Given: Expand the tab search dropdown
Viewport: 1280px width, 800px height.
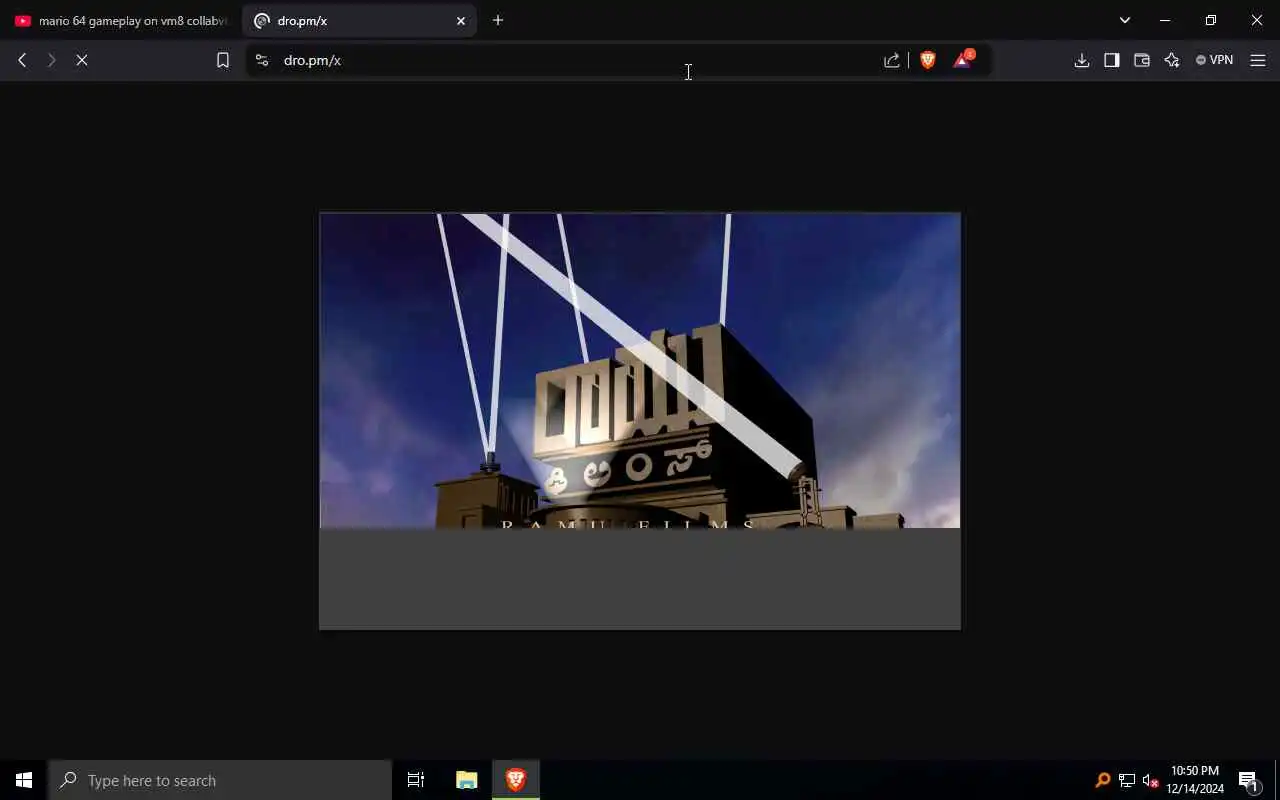Looking at the screenshot, I should coord(1125,20).
